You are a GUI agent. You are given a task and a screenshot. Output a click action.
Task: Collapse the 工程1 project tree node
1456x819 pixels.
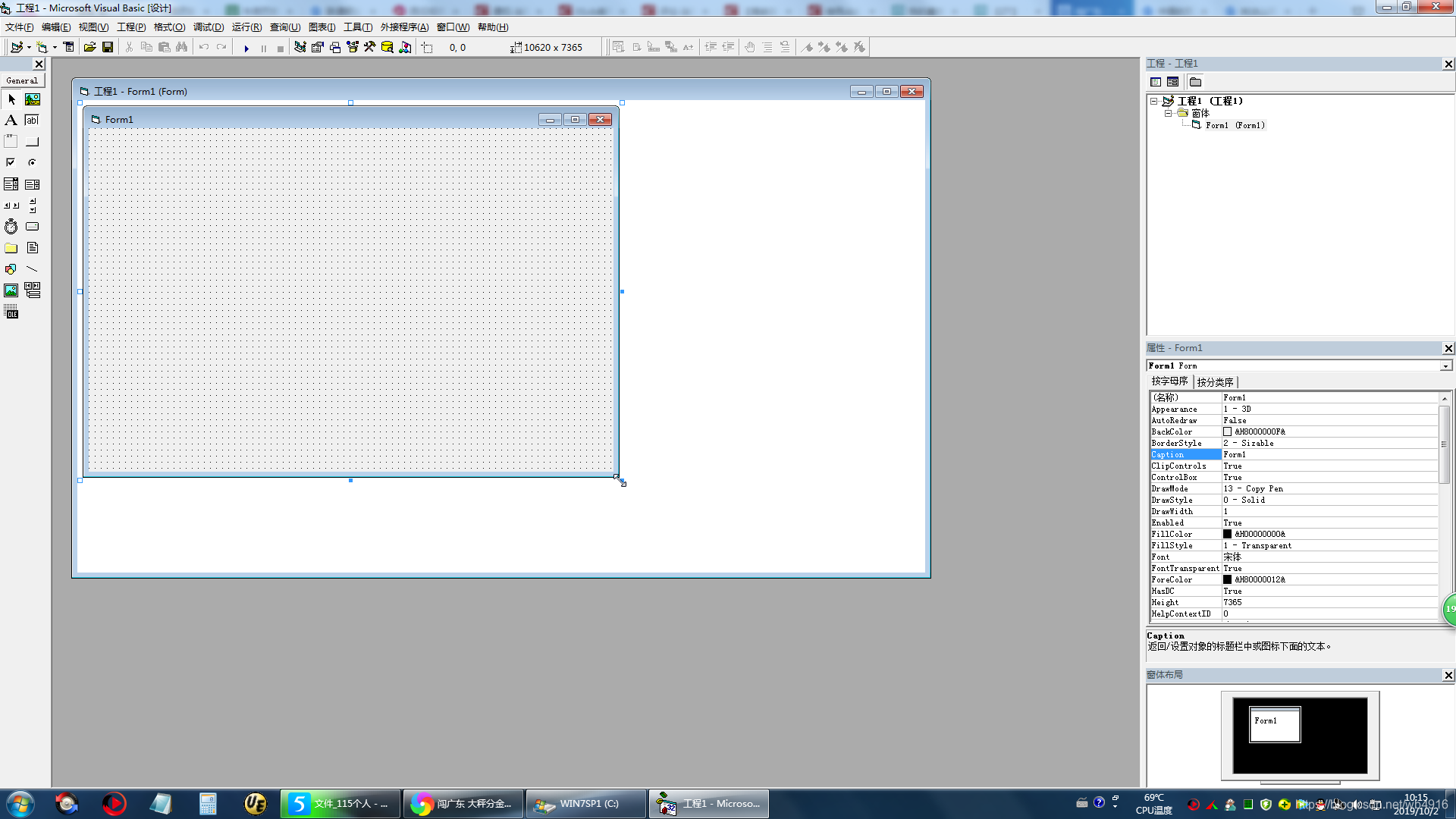(x=1153, y=101)
